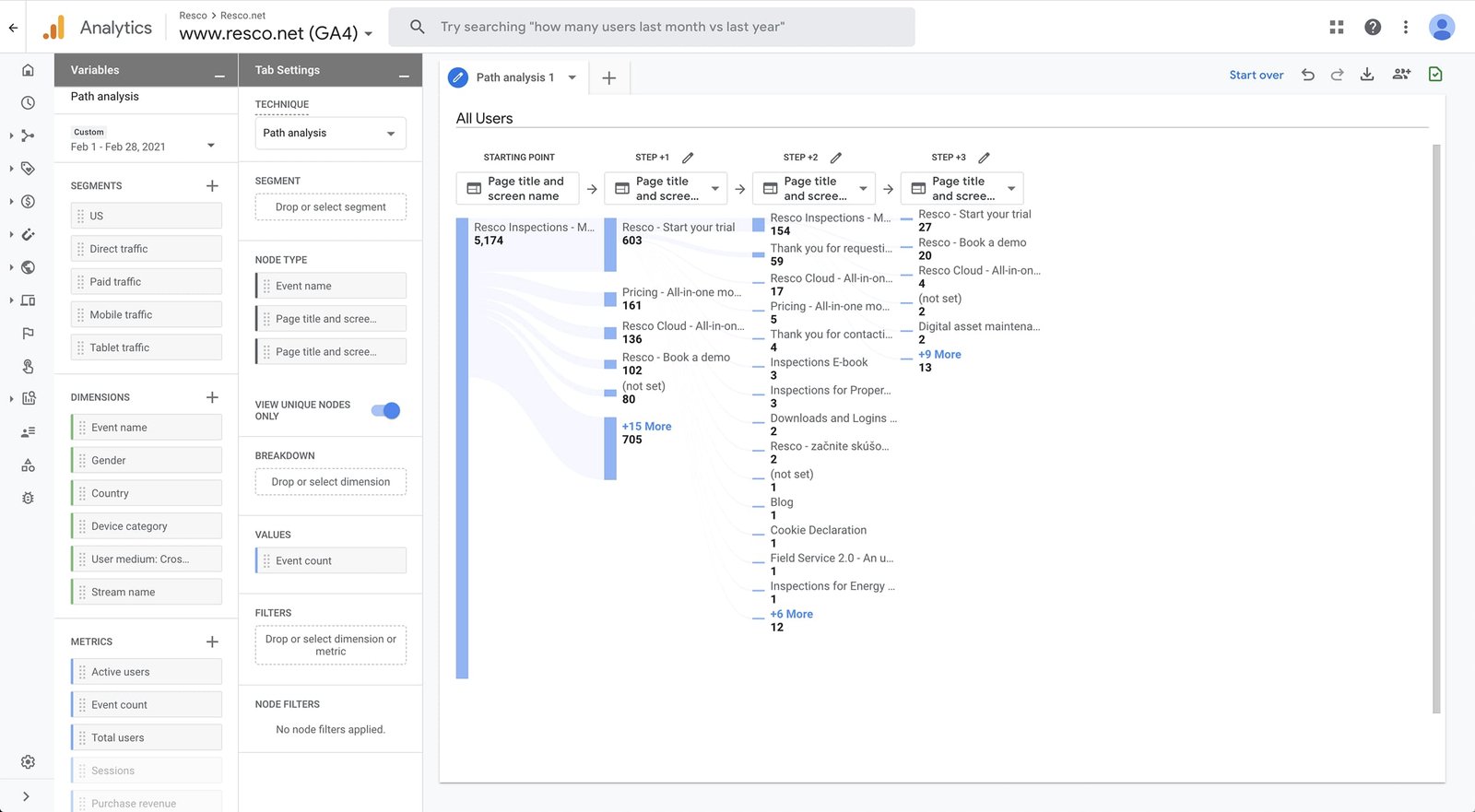The height and width of the screenshot is (812, 1475).
Task: Open the www.resco.net property selector
Action: pyautogui.click(x=277, y=33)
